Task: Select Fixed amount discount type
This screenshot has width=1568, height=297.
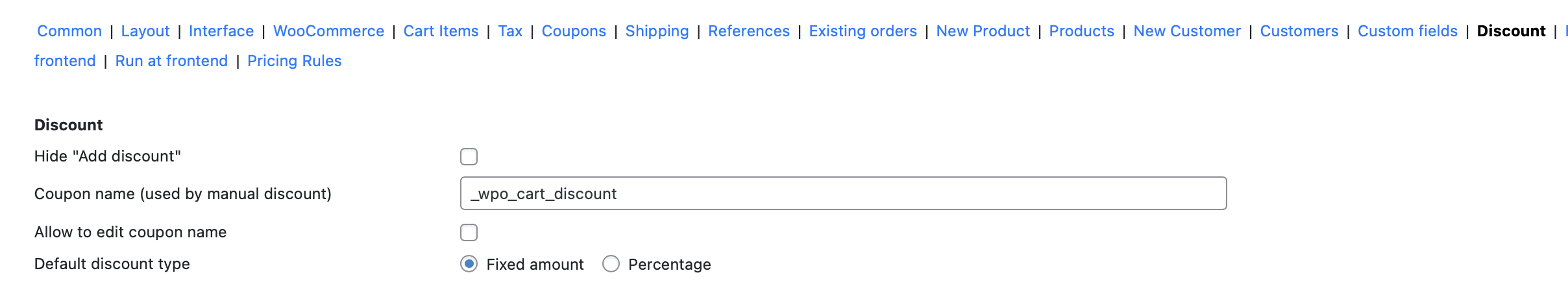Action: pyautogui.click(x=469, y=264)
